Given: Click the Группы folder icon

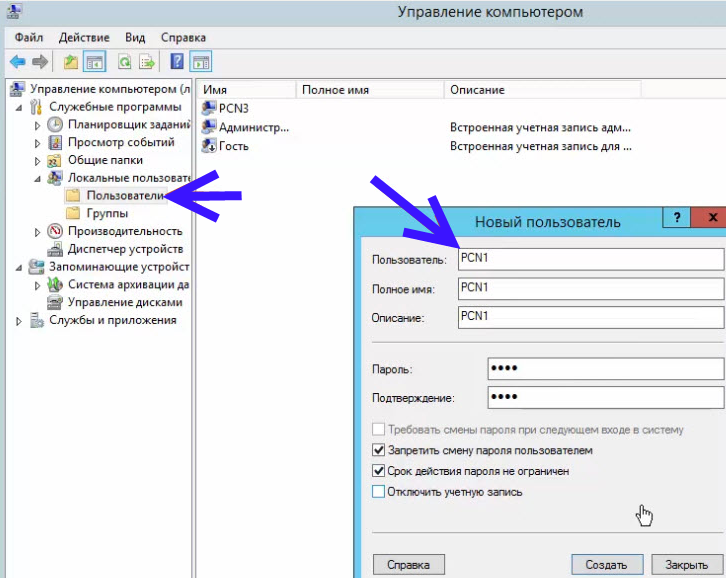Looking at the screenshot, I should 73,213.
